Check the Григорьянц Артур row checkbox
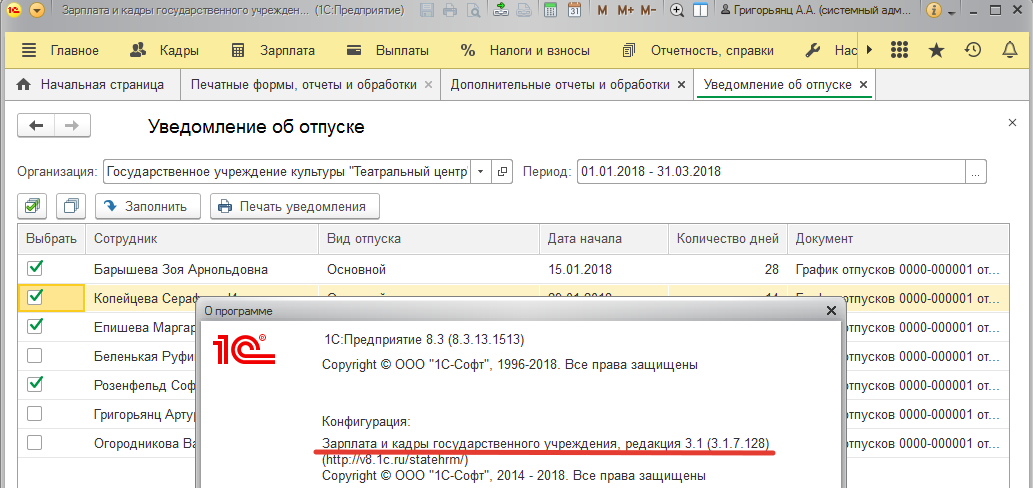 coord(35,414)
